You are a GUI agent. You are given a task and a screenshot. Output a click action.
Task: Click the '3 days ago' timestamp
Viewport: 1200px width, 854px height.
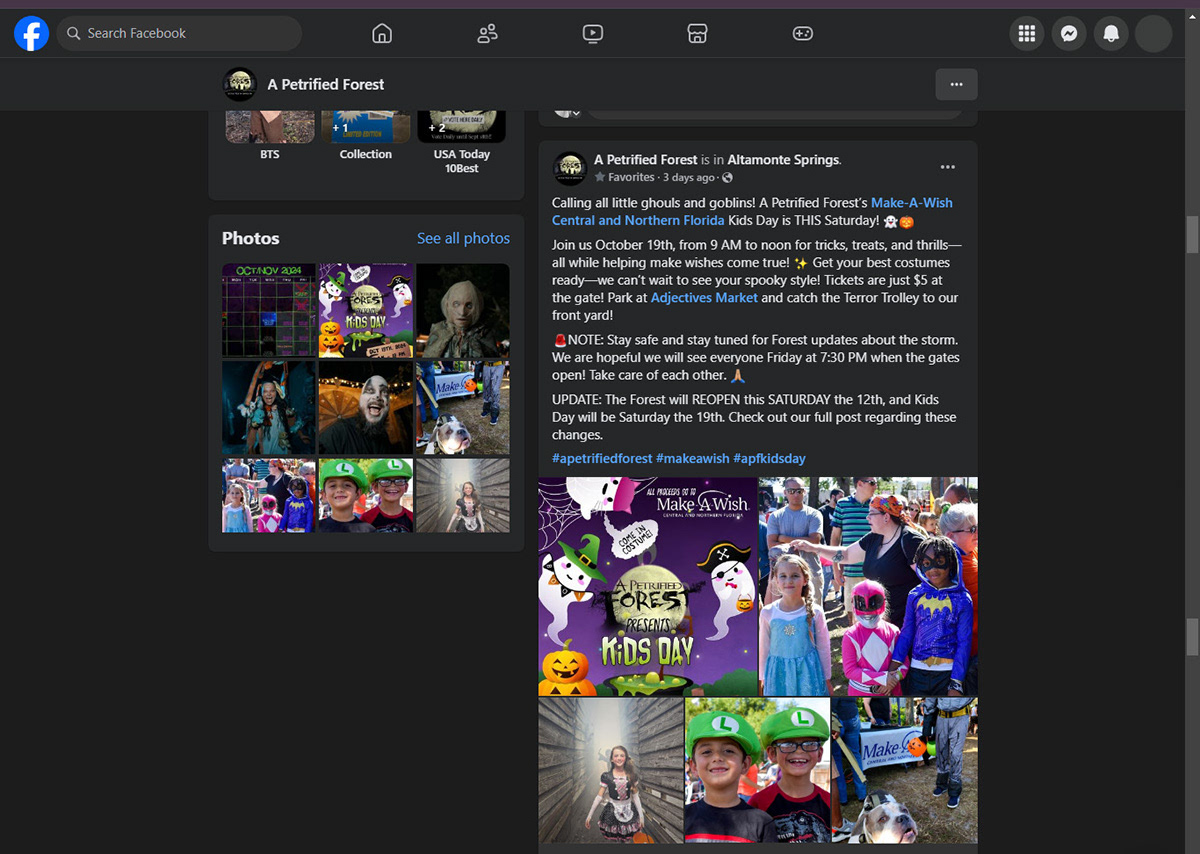pyautogui.click(x=688, y=177)
